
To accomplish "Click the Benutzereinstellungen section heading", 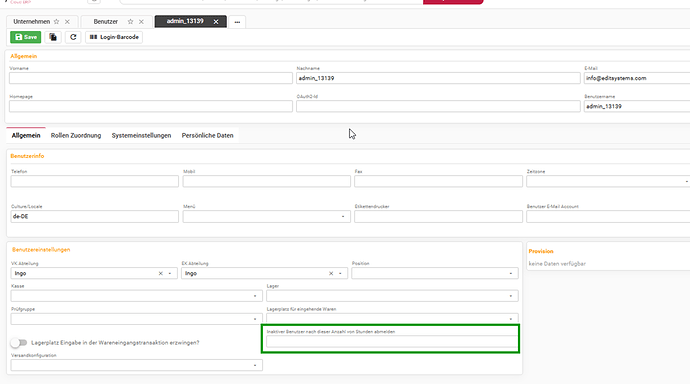I will coord(41,249).
